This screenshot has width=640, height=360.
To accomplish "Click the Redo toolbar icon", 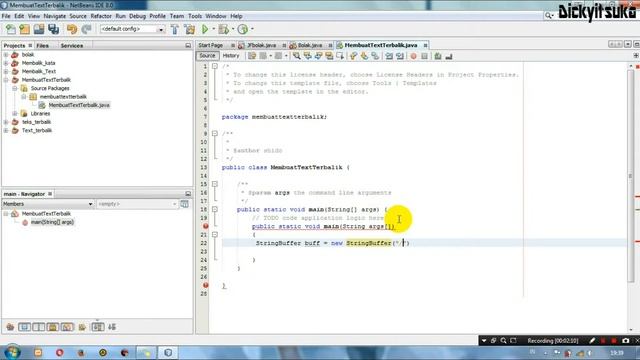I will [86, 29].
